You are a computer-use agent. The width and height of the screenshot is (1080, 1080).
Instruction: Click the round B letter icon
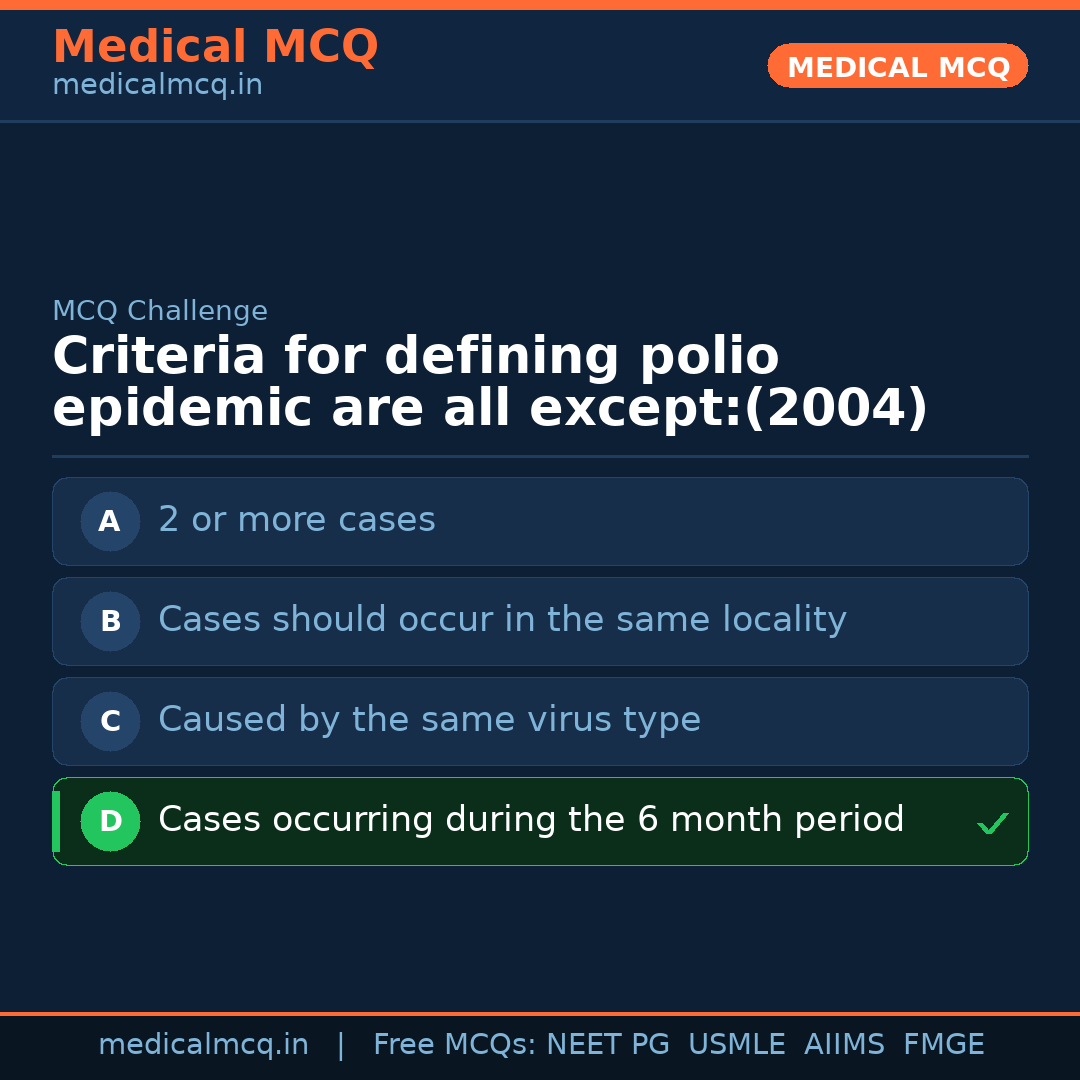pos(110,621)
